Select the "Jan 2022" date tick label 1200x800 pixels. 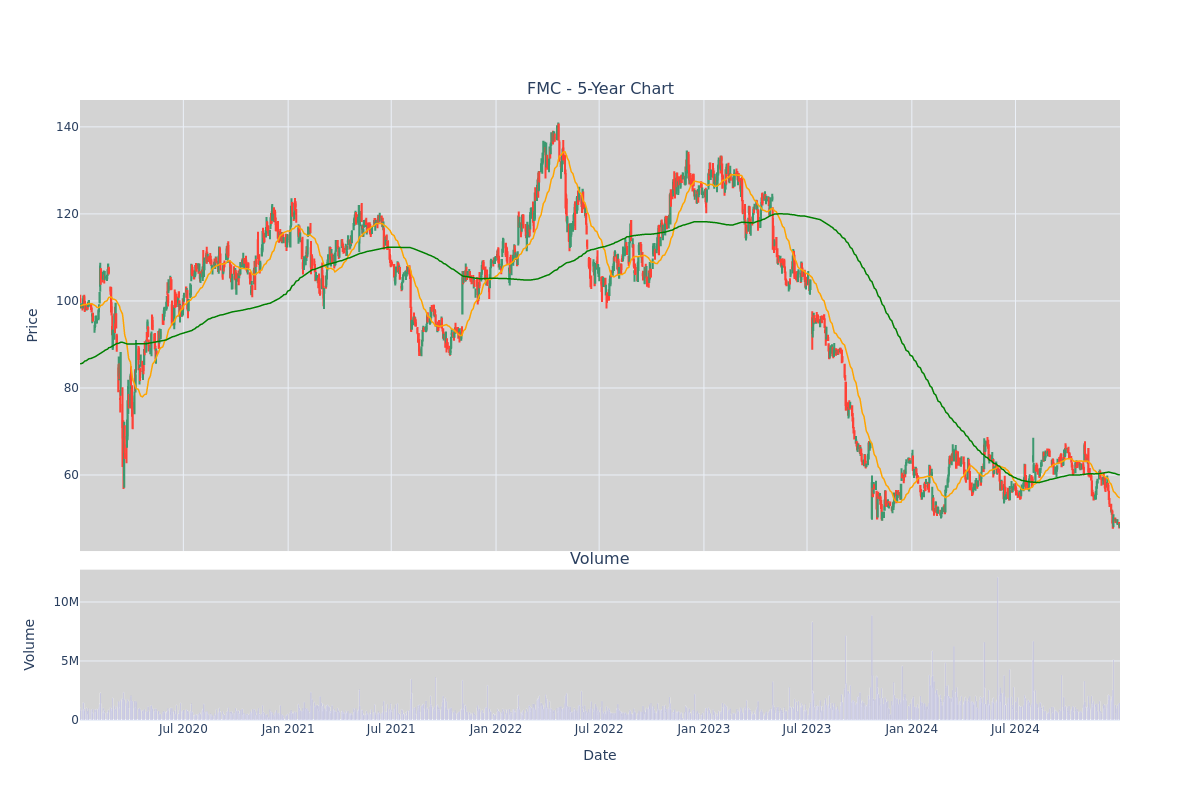[496, 729]
